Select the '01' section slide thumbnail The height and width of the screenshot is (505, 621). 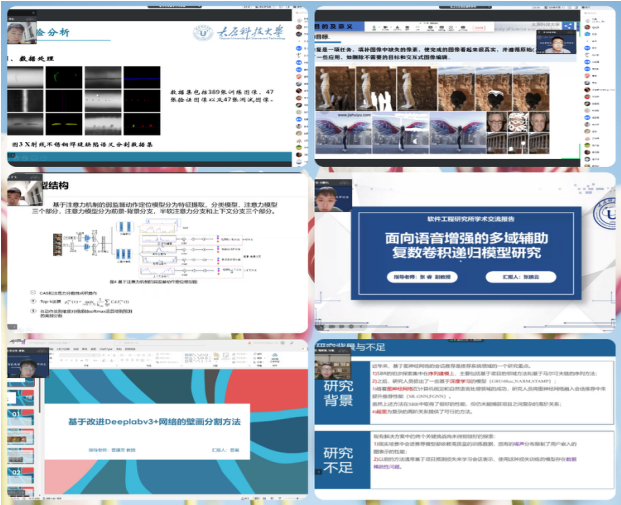(21, 417)
